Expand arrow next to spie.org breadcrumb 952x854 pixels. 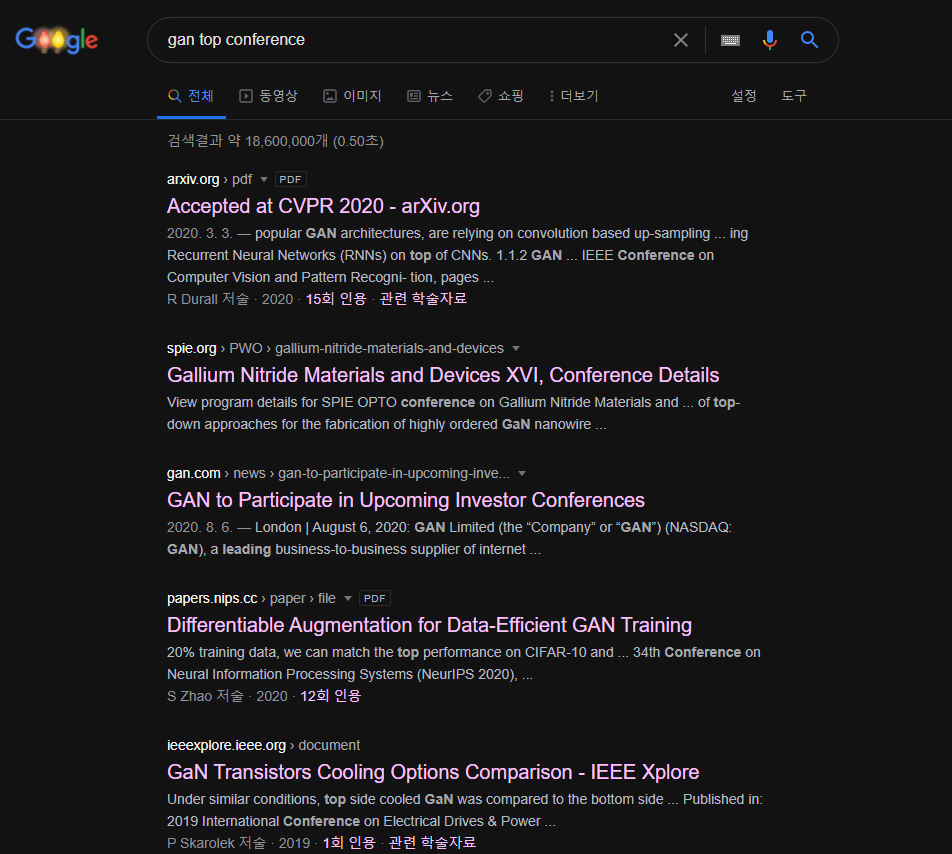516,348
